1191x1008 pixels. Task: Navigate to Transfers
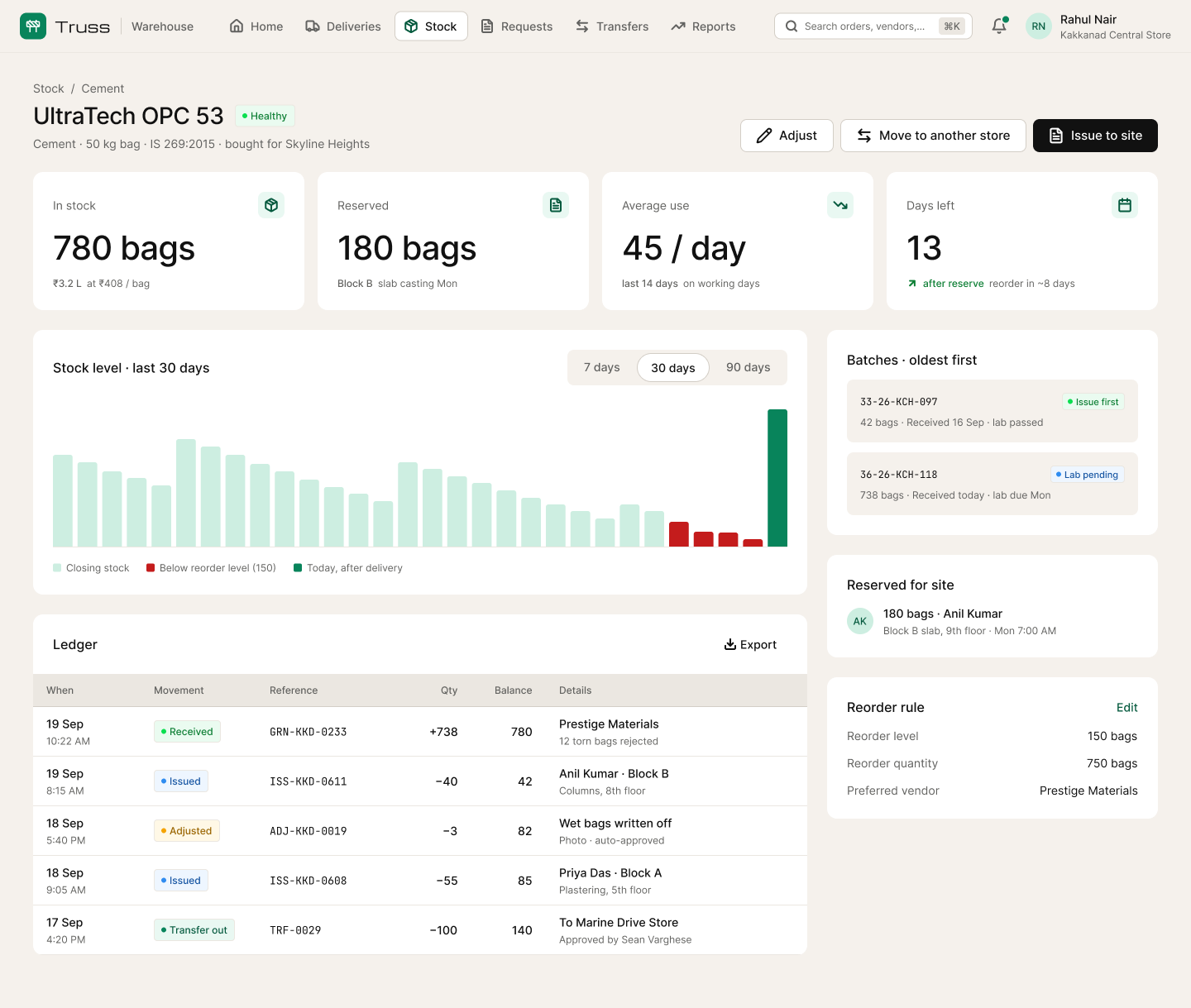[x=613, y=26]
